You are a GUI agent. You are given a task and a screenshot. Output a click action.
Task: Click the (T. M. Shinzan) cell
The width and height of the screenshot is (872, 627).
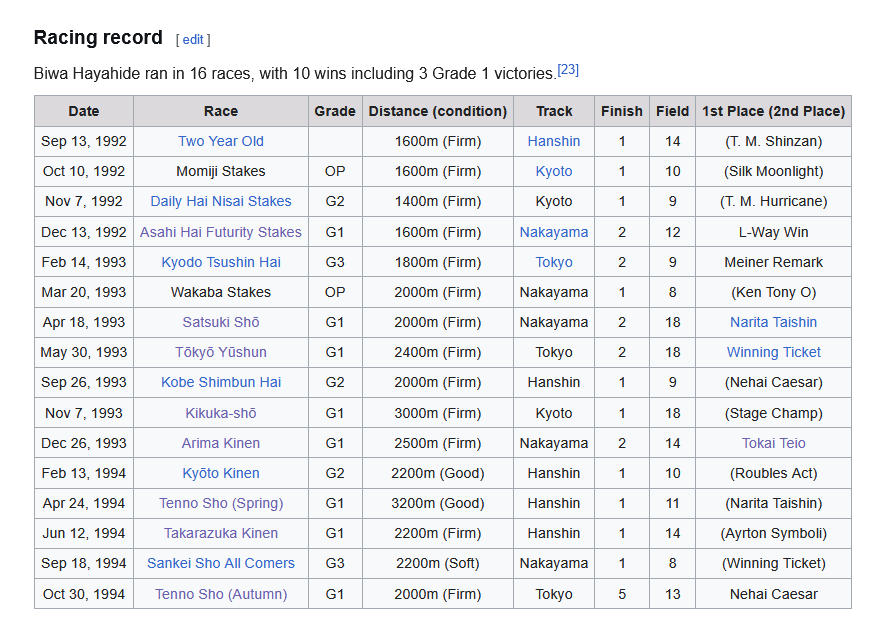tap(774, 141)
